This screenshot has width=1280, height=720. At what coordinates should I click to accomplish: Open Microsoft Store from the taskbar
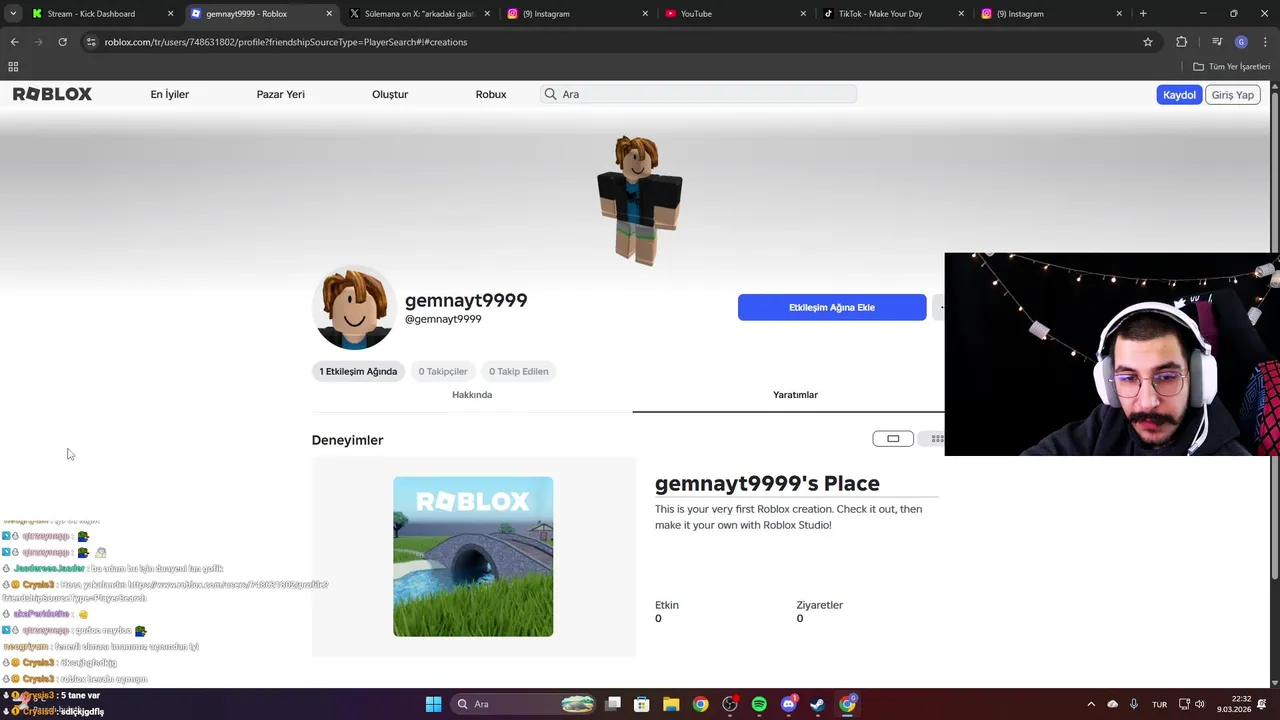(642, 704)
